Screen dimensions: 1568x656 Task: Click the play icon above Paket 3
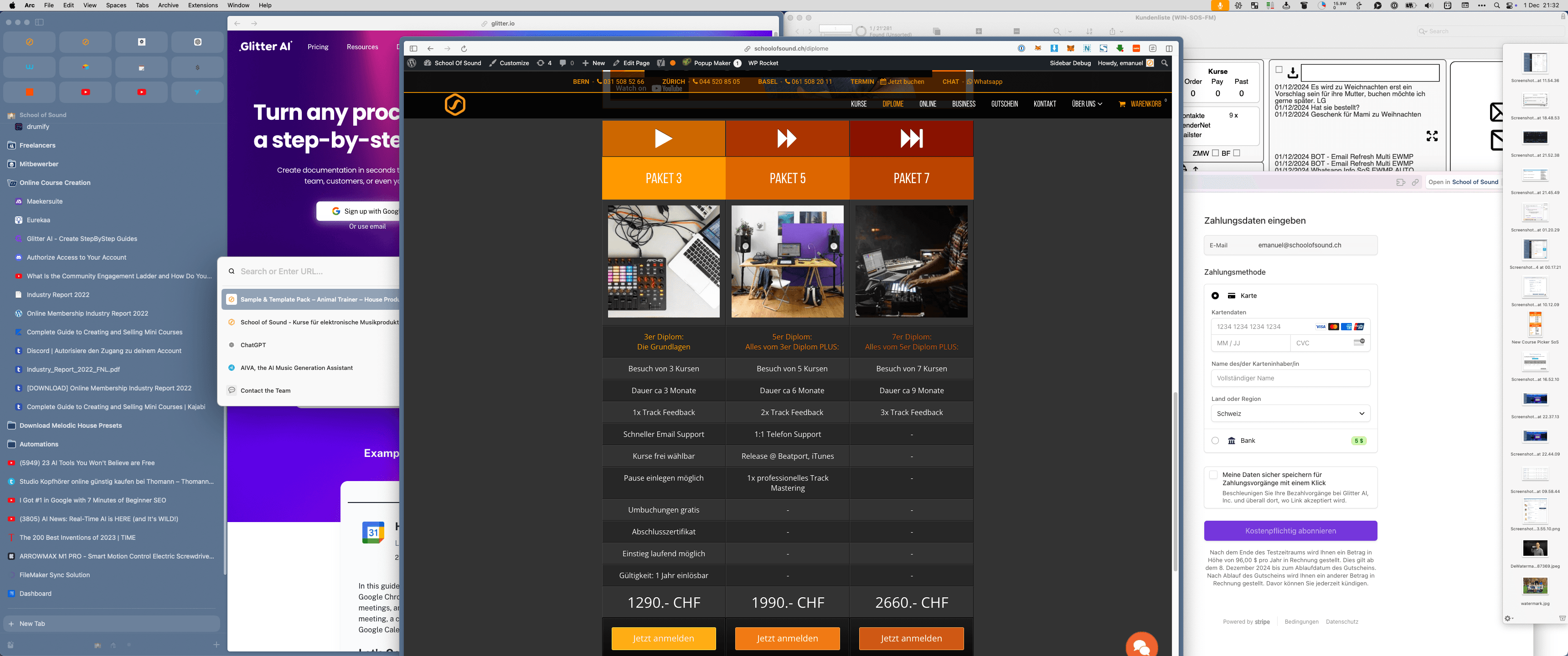[664, 139]
